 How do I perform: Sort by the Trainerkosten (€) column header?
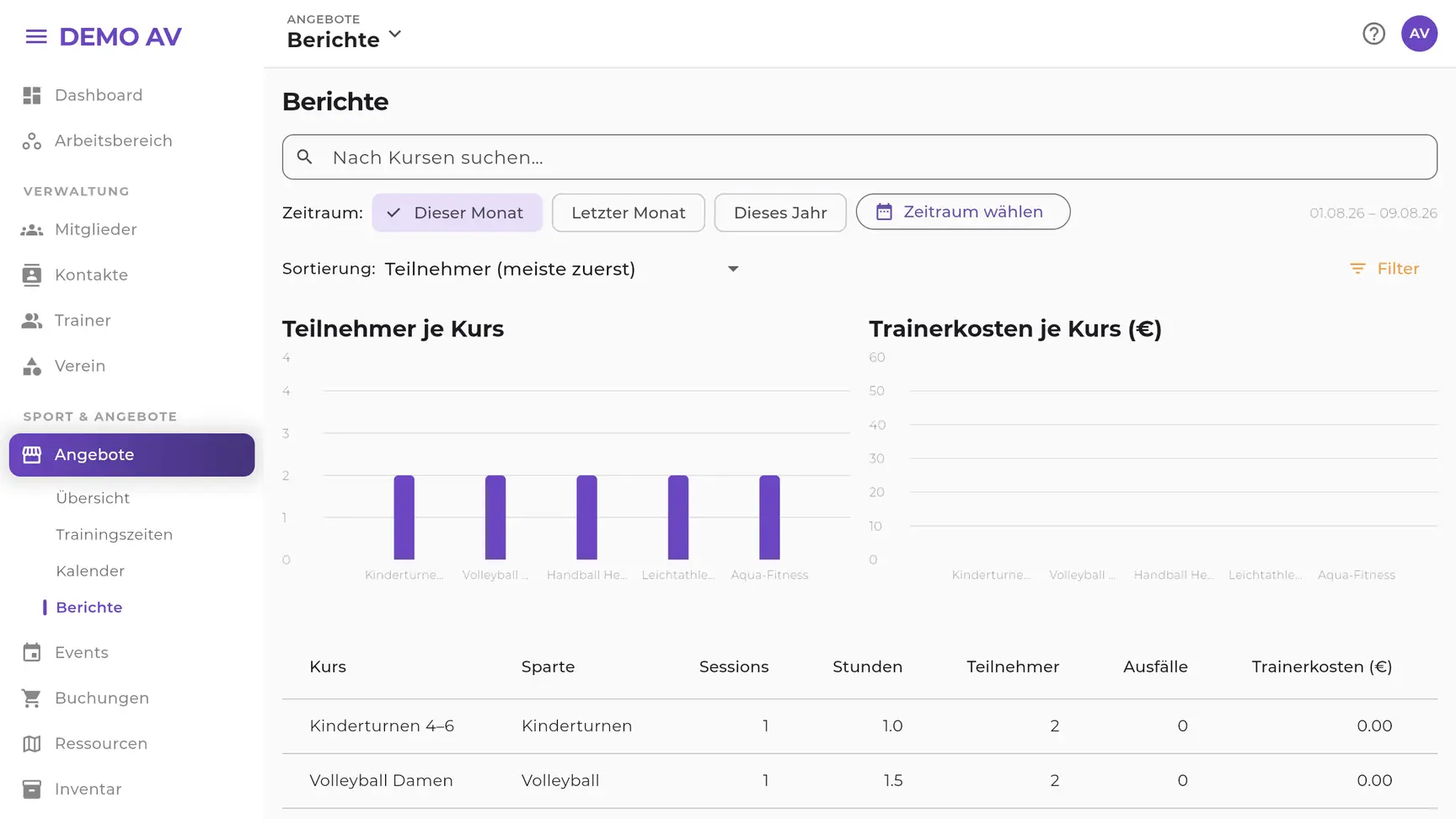click(x=1321, y=666)
